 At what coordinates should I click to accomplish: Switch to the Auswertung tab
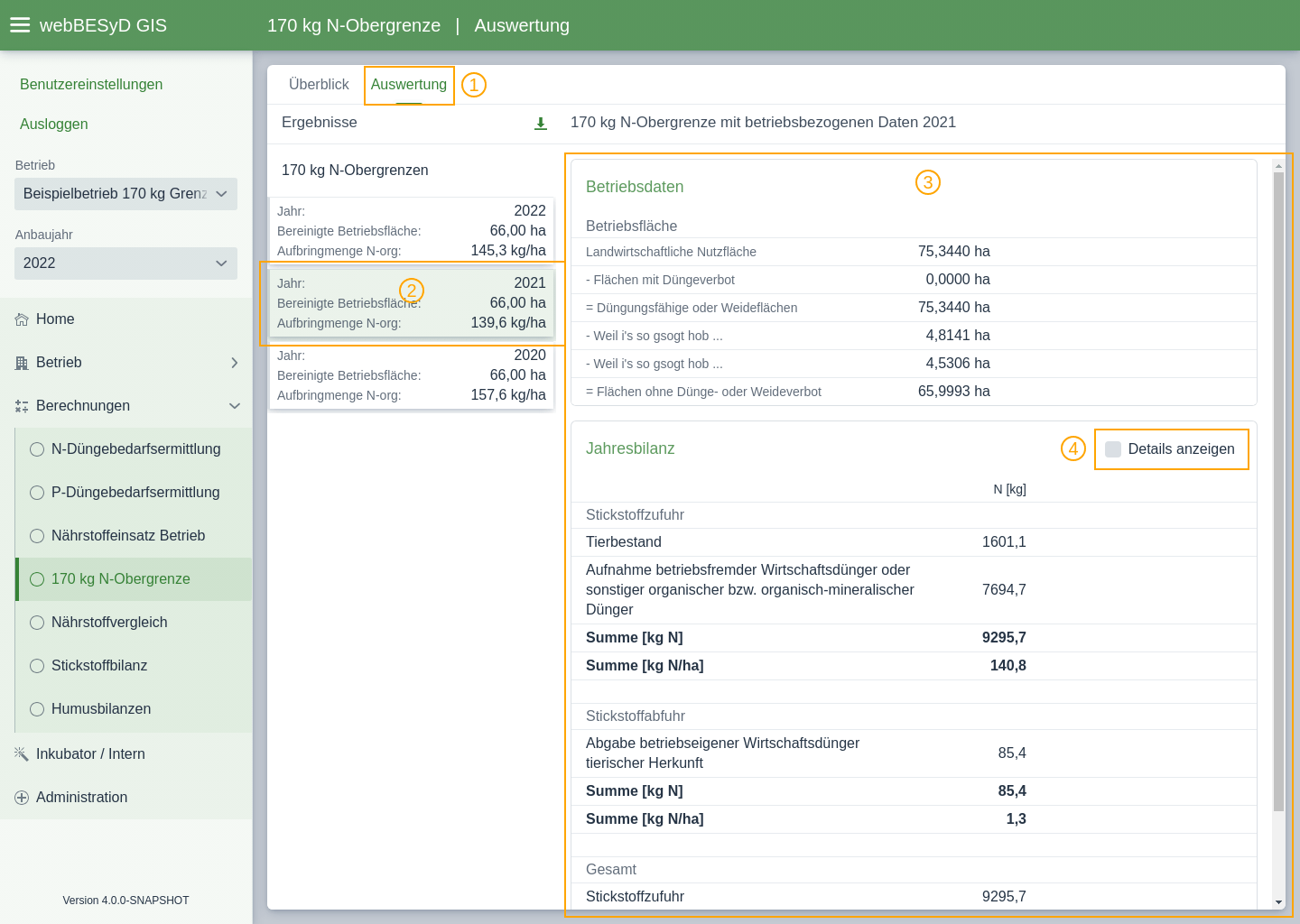tap(409, 85)
